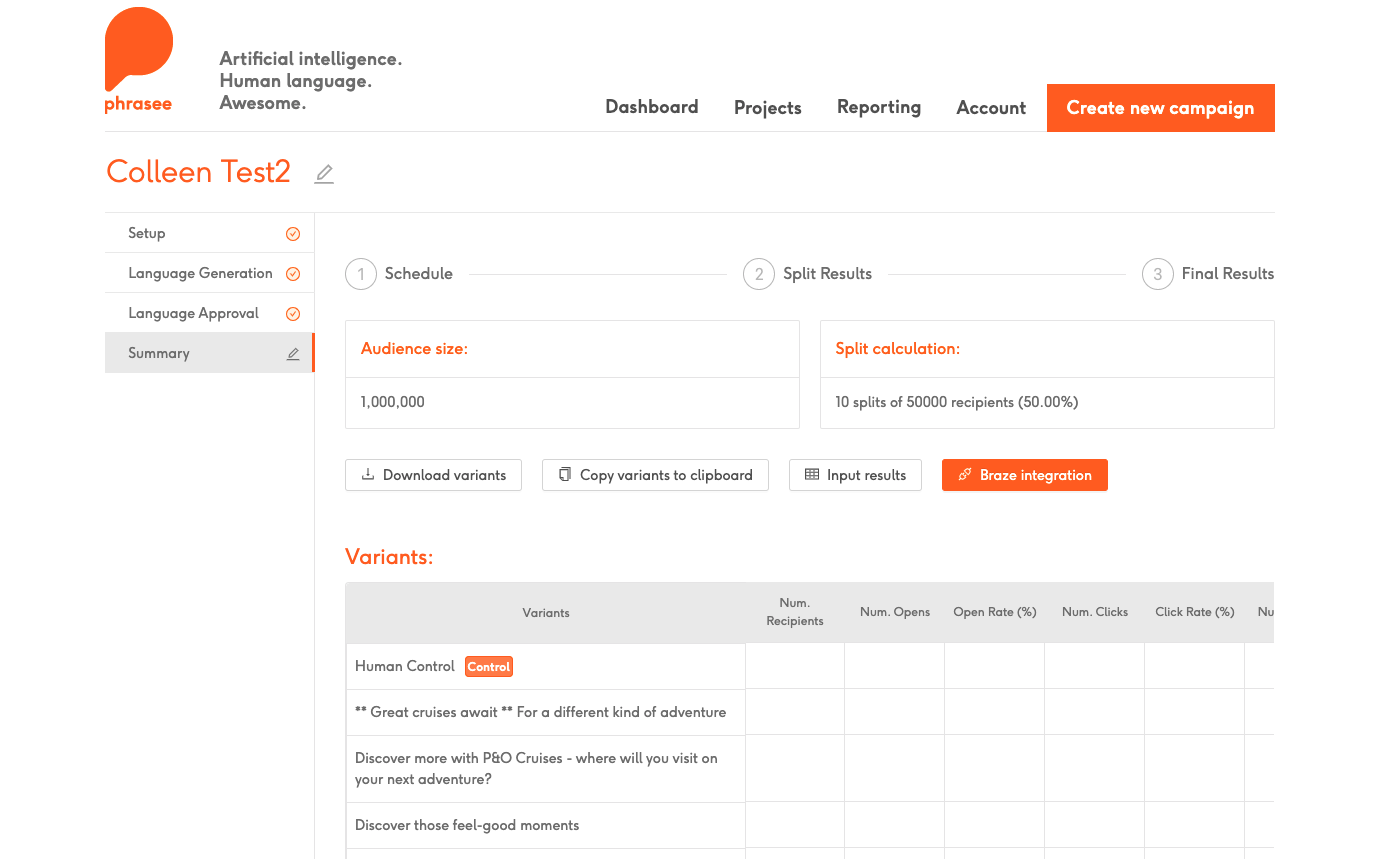Click the Human Control variant row
Viewport: 1374px width, 859px height.
[546, 666]
